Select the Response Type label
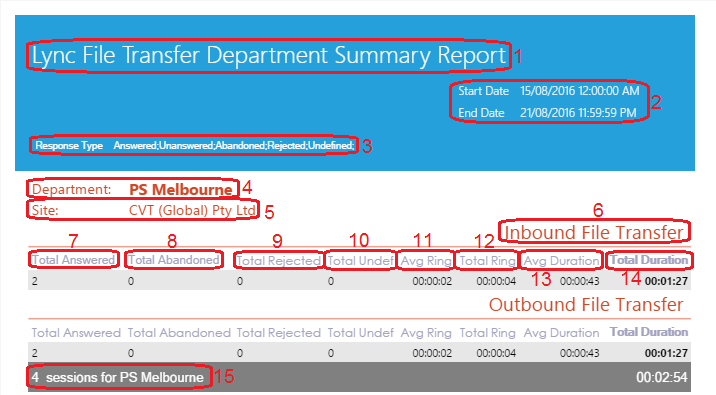 69,146
